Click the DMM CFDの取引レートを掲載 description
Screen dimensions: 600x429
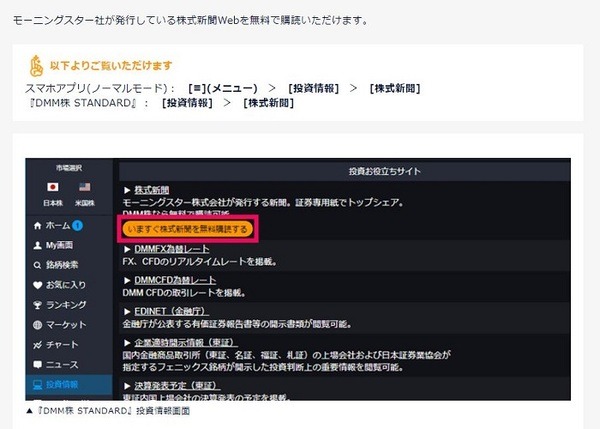click(184, 293)
